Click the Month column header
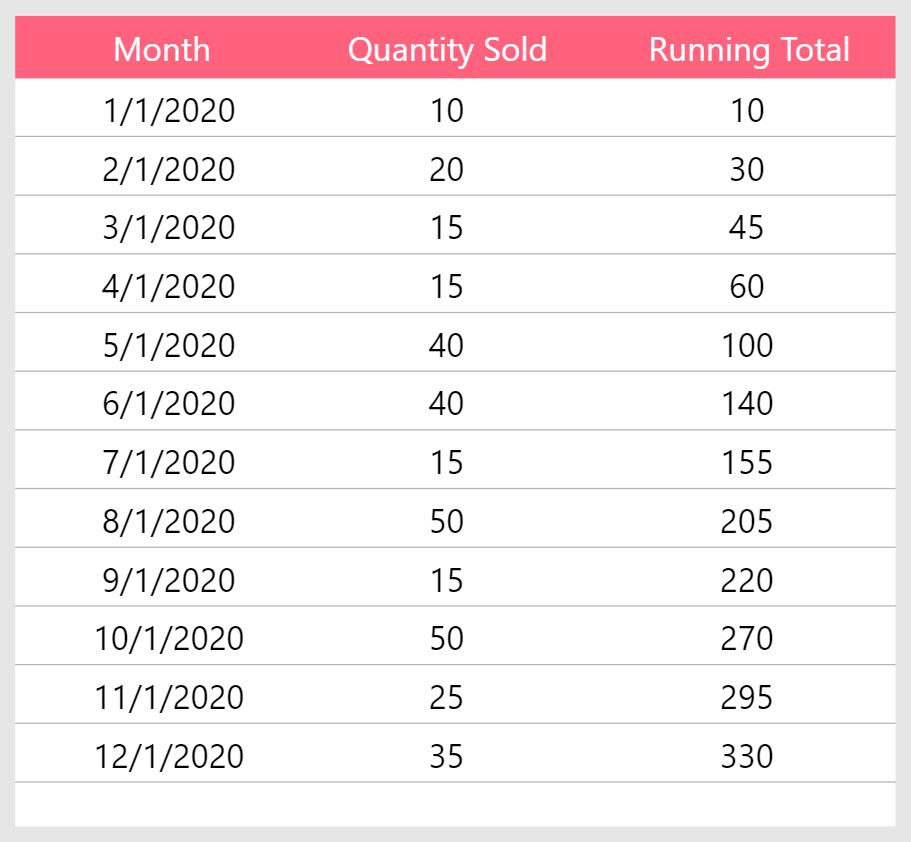Image resolution: width=911 pixels, height=842 pixels. pyautogui.click(x=162, y=49)
